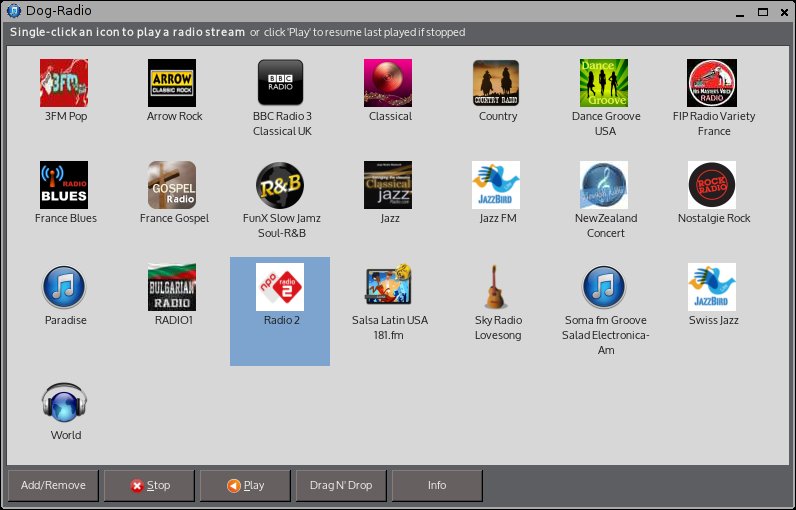Click the 'Sky Radio Lovesong' label text
796x510 pixels.
[x=498, y=327]
